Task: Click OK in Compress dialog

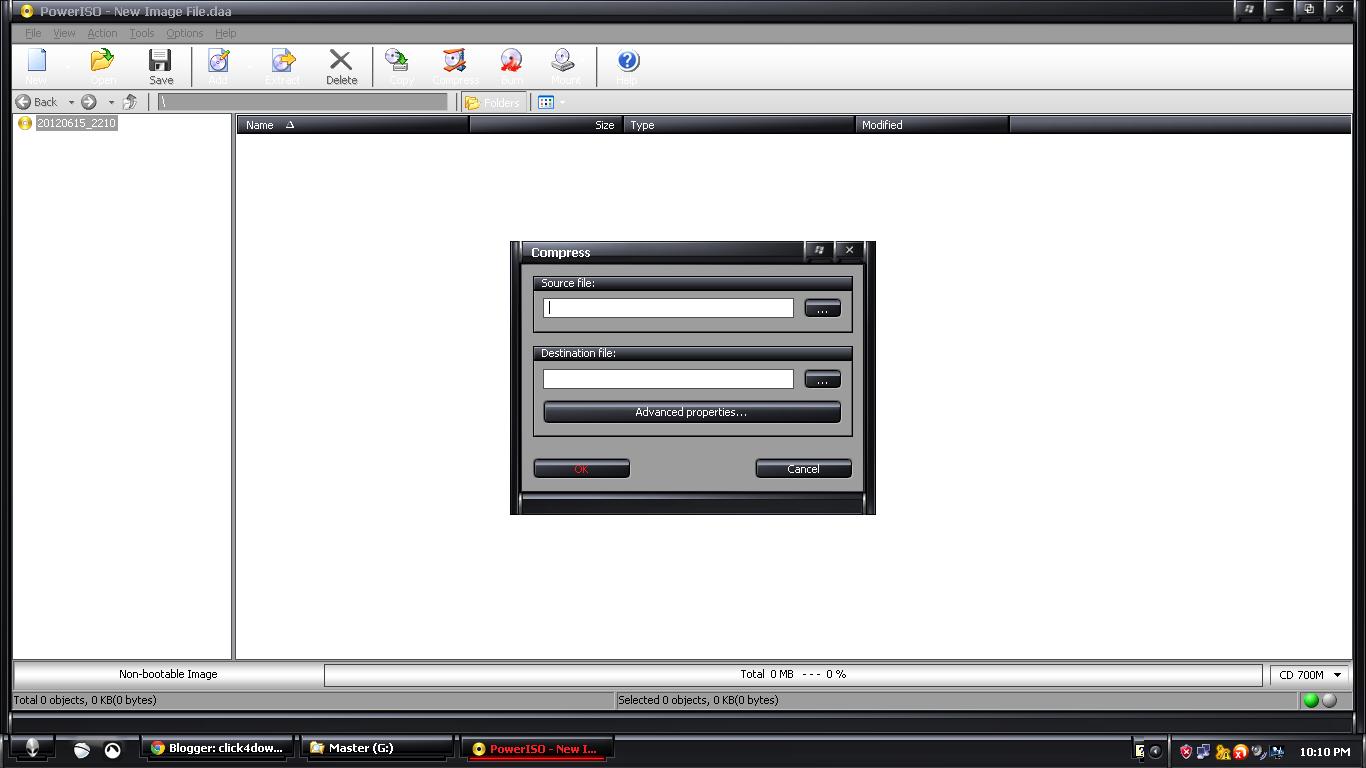Action: (581, 469)
